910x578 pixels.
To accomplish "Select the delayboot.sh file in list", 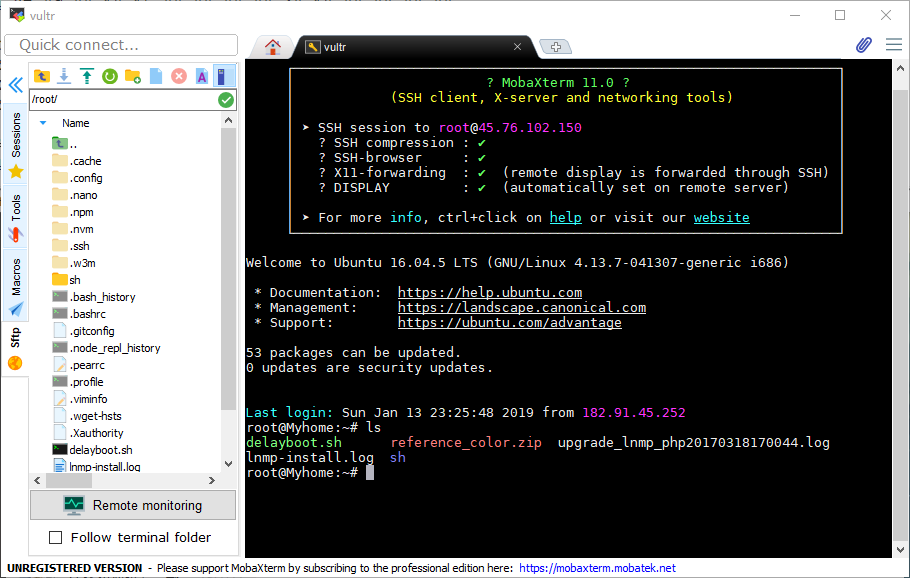I will pos(100,450).
